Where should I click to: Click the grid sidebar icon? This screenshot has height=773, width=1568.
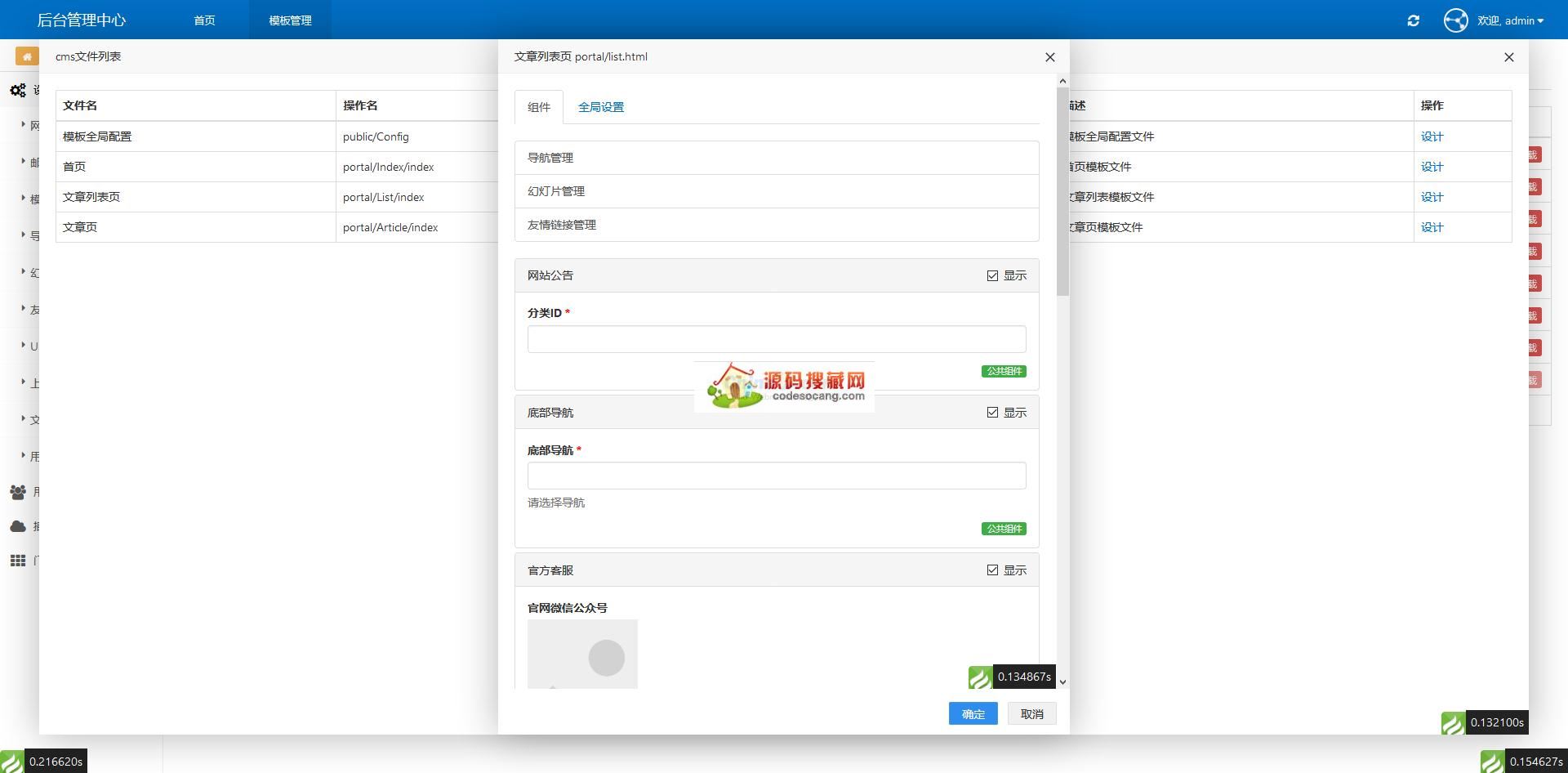(18, 561)
